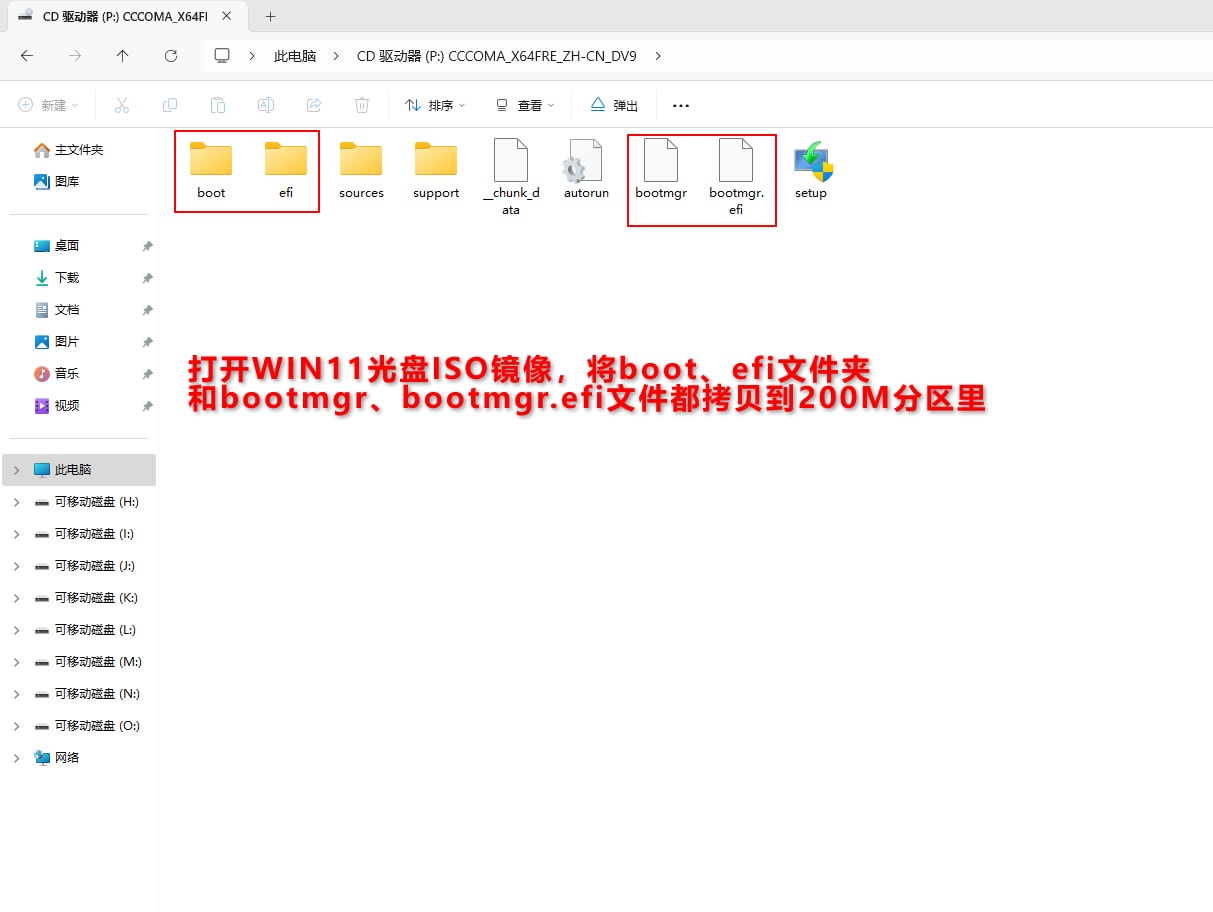The image size is (1213, 912).
Task: Go up one folder level arrow
Action: (122, 56)
